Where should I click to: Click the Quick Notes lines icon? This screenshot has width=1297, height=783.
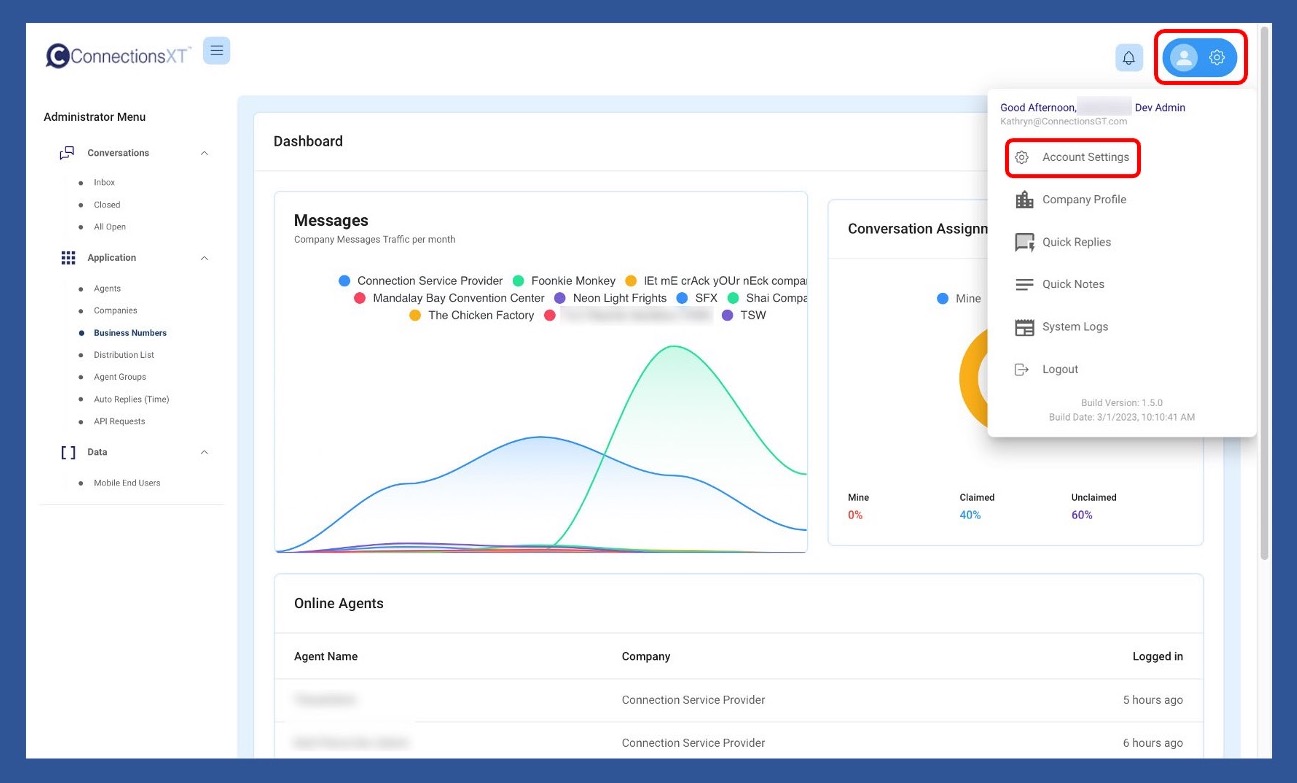pos(1024,285)
